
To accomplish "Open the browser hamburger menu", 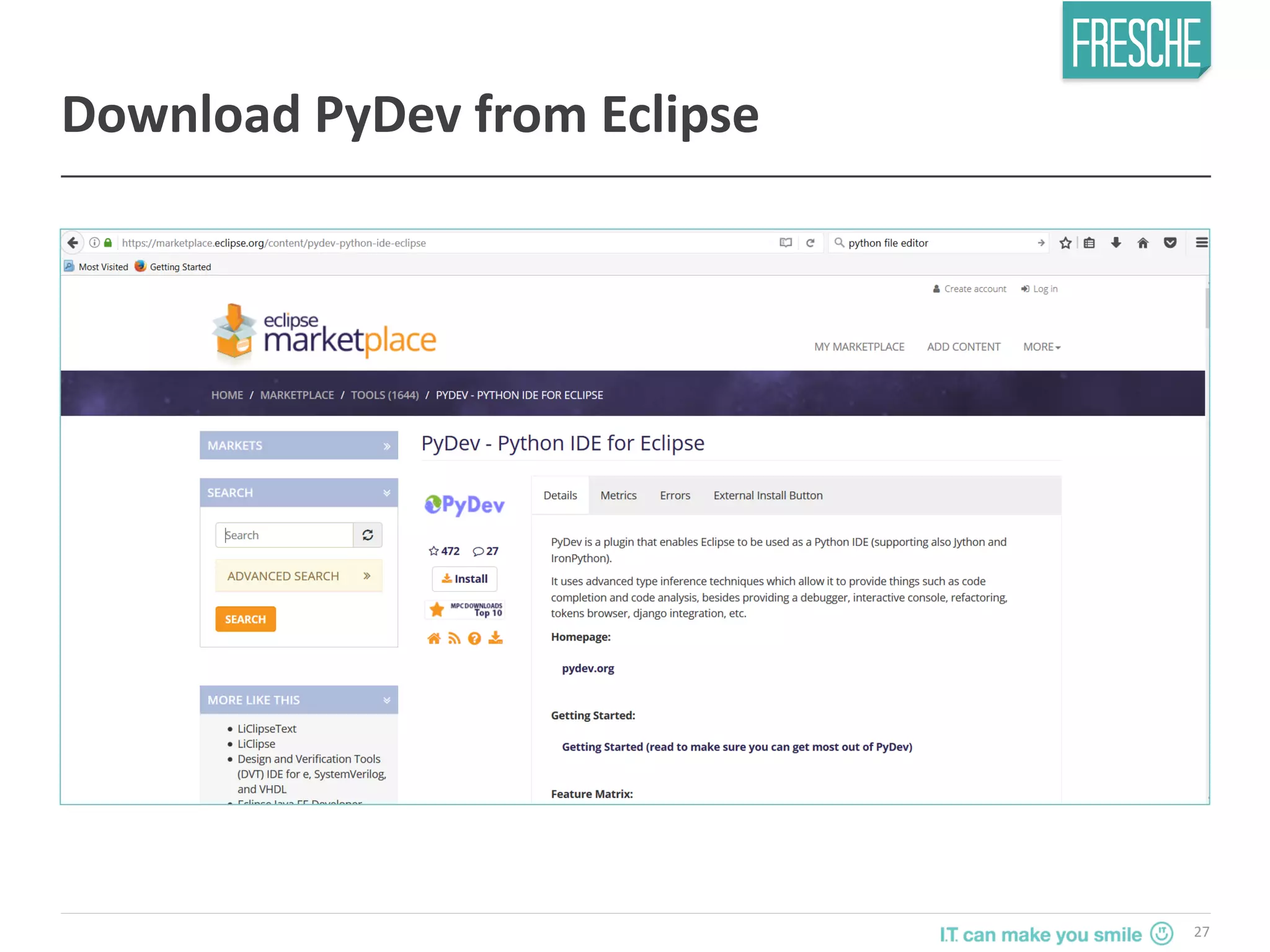I will click(1201, 243).
